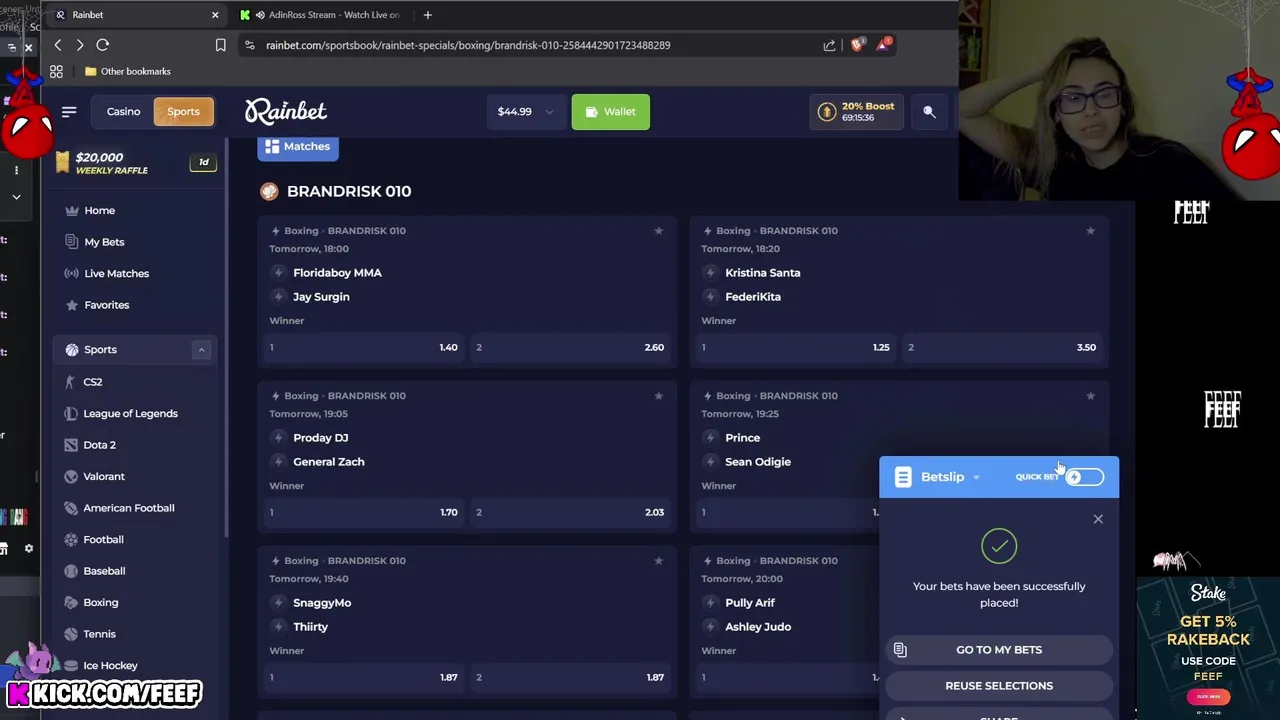Open the hamburger menu beside Casino
The width and height of the screenshot is (1280, 720).
(x=69, y=111)
